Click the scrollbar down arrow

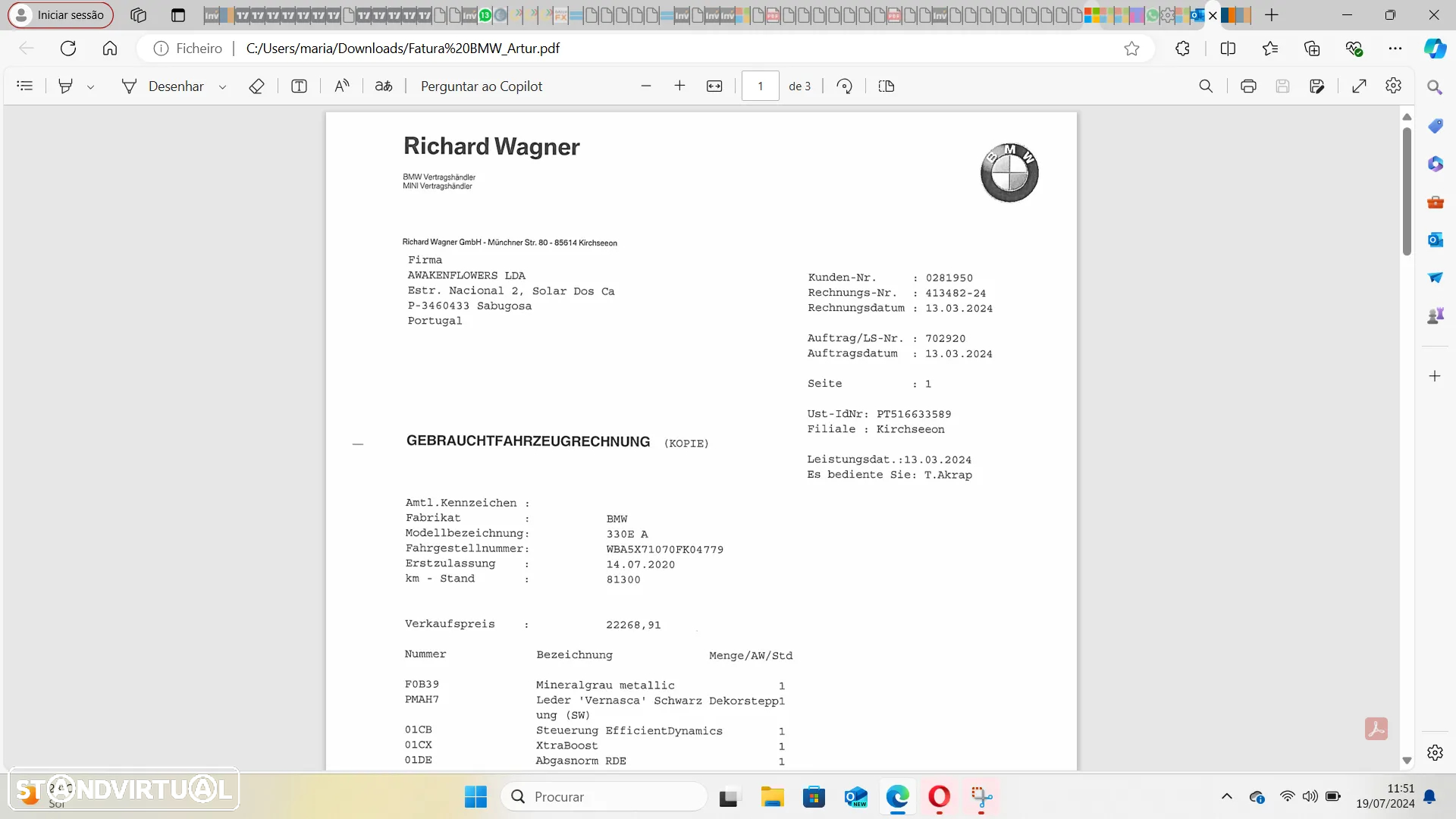tap(1407, 761)
